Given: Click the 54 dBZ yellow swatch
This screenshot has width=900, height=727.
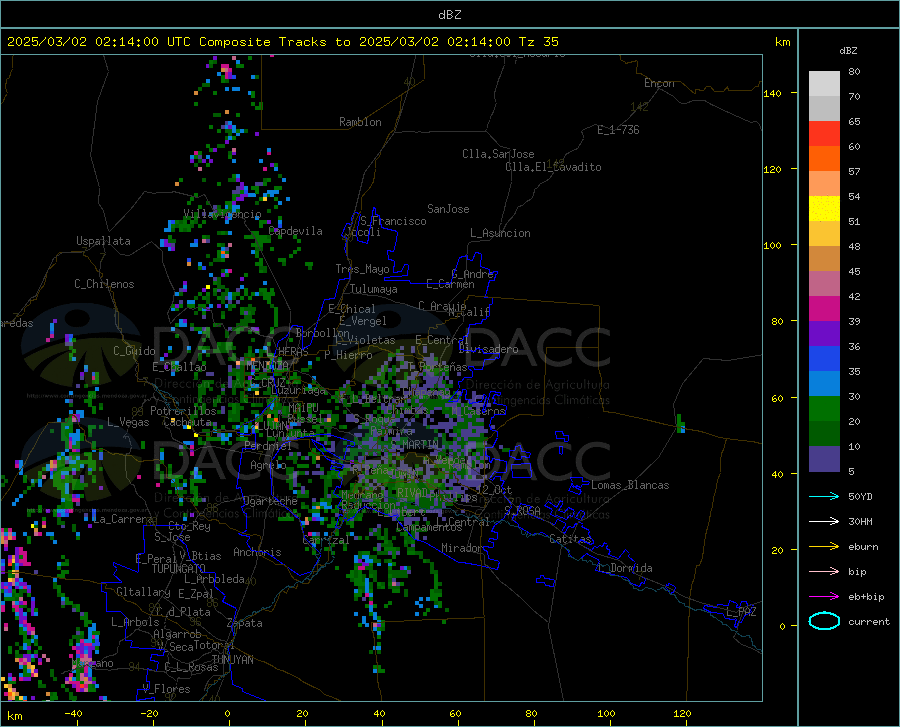Looking at the screenshot, I should [x=824, y=208].
